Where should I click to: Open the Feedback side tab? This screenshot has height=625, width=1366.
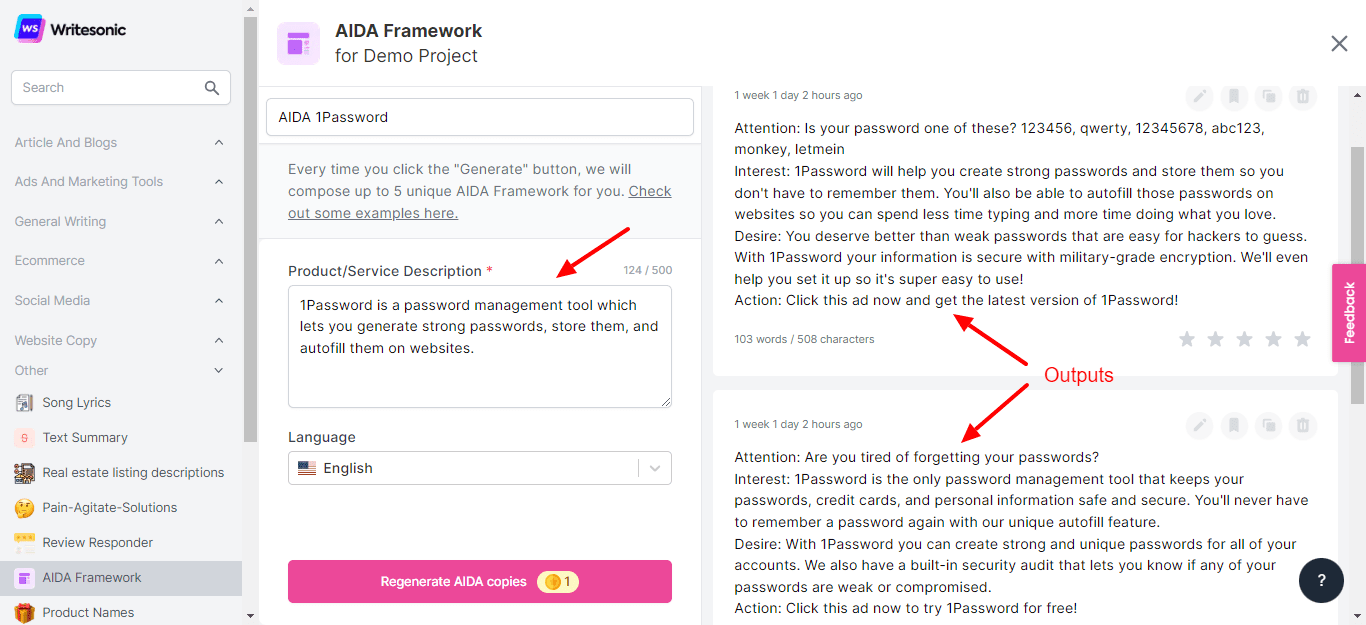coord(1349,312)
